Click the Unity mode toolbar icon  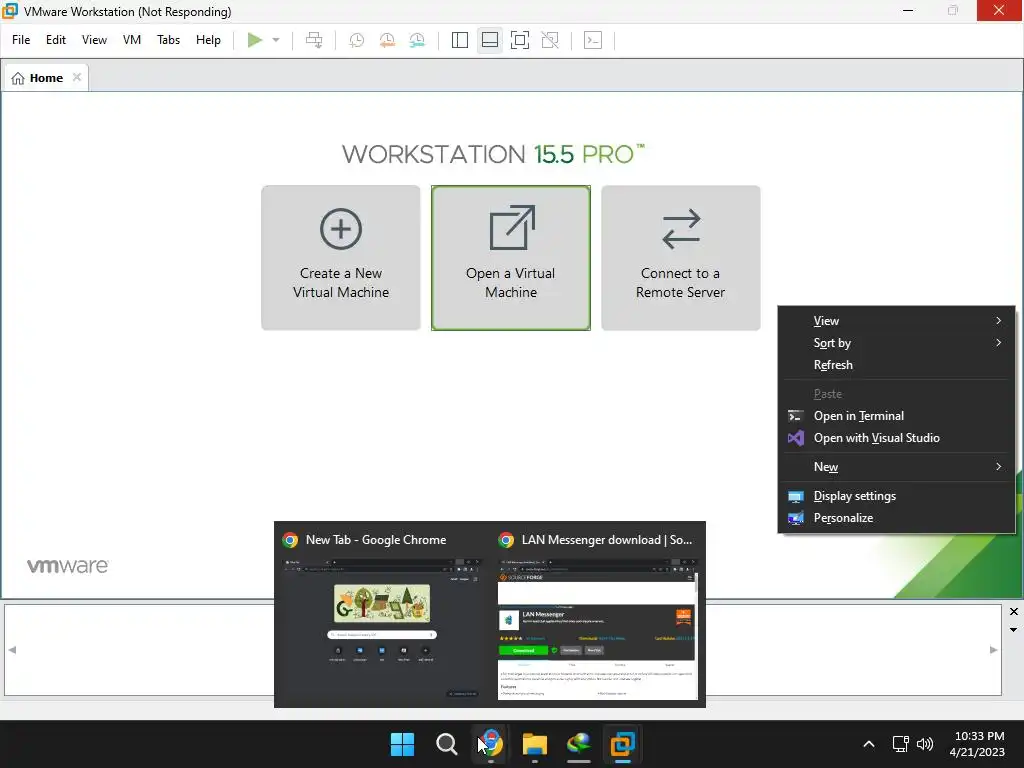[551, 40]
